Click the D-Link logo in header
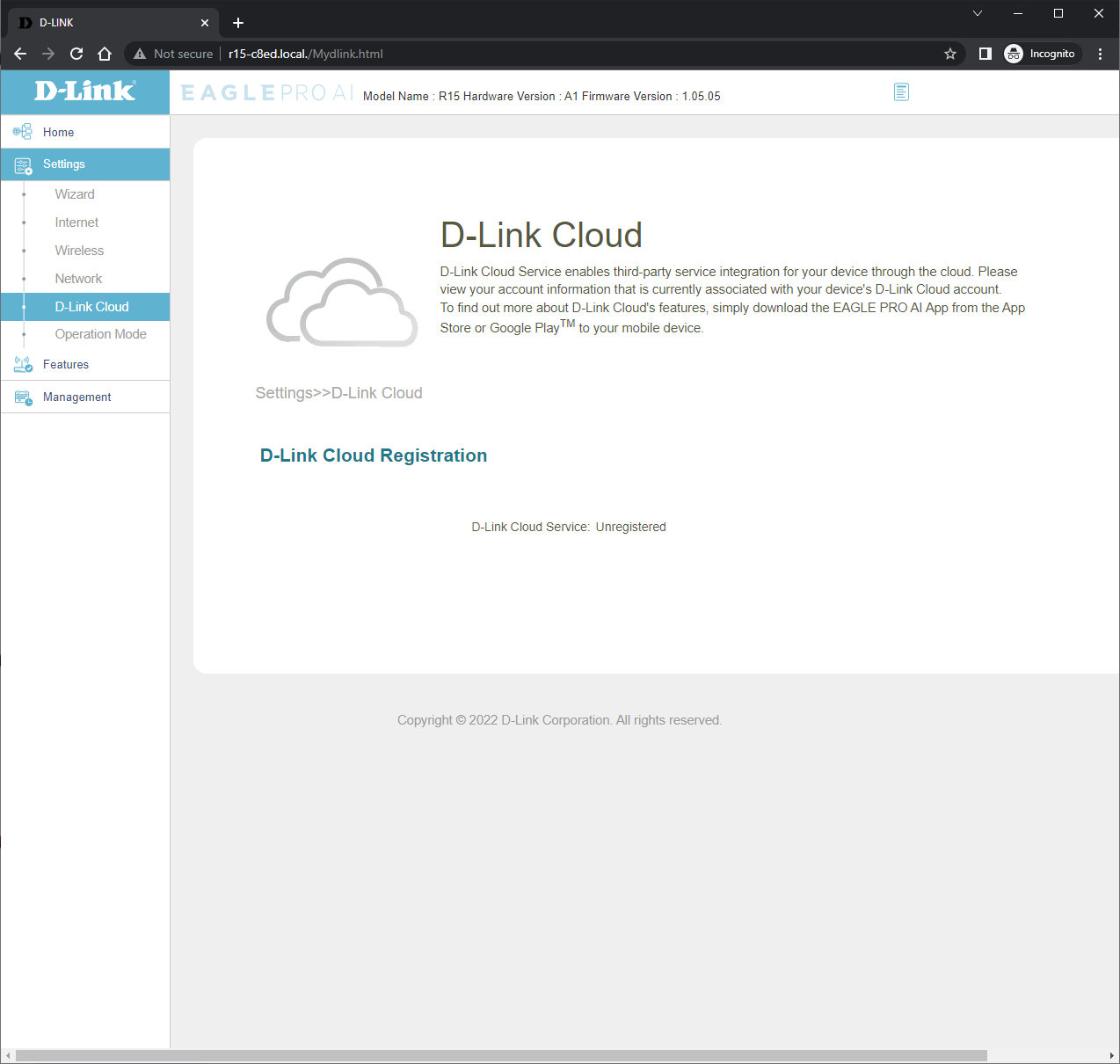 pyautogui.click(x=85, y=91)
